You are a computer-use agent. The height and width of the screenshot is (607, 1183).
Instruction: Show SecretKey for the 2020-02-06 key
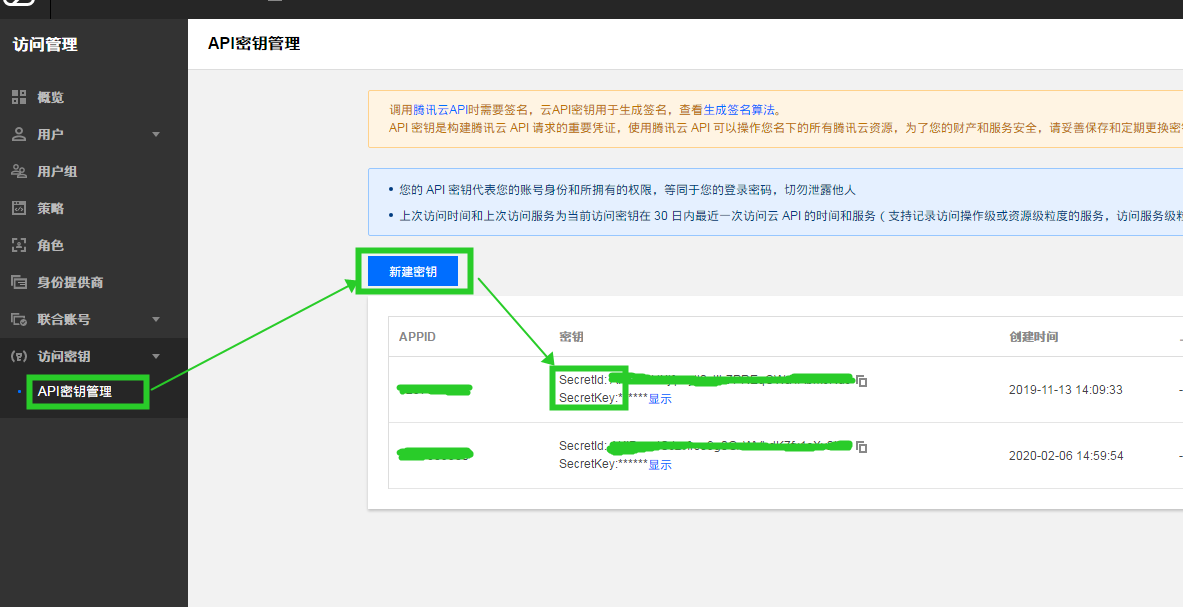click(x=660, y=464)
